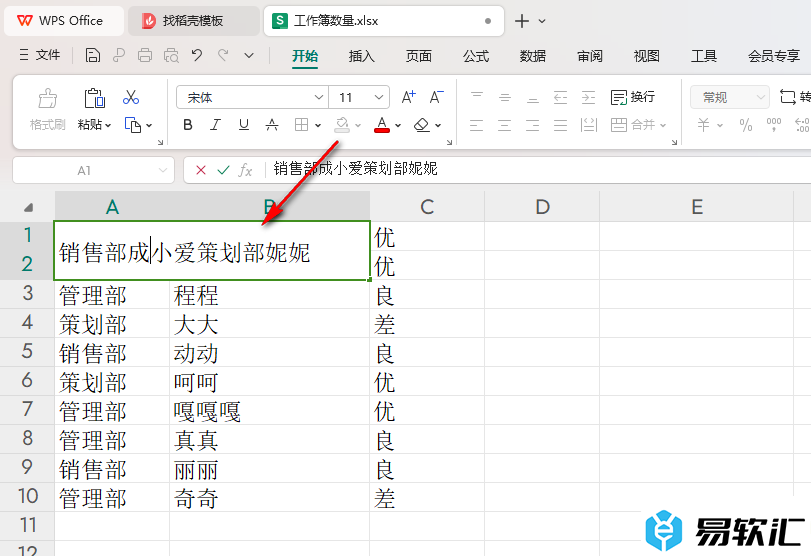The height and width of the screenshot is (556, 811).
Task: Add a new tab with plus button
Action: [x=522, y=21]
